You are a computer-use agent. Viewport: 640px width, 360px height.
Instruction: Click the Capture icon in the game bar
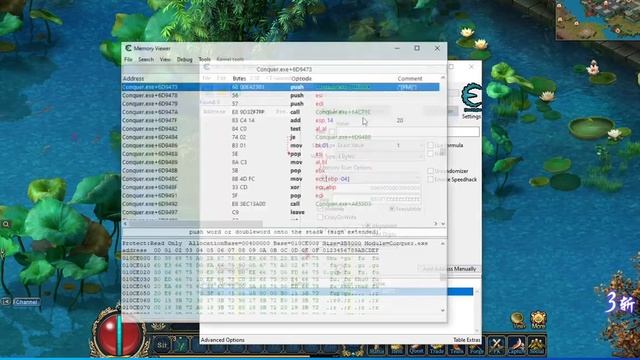(x=516, y=345)
